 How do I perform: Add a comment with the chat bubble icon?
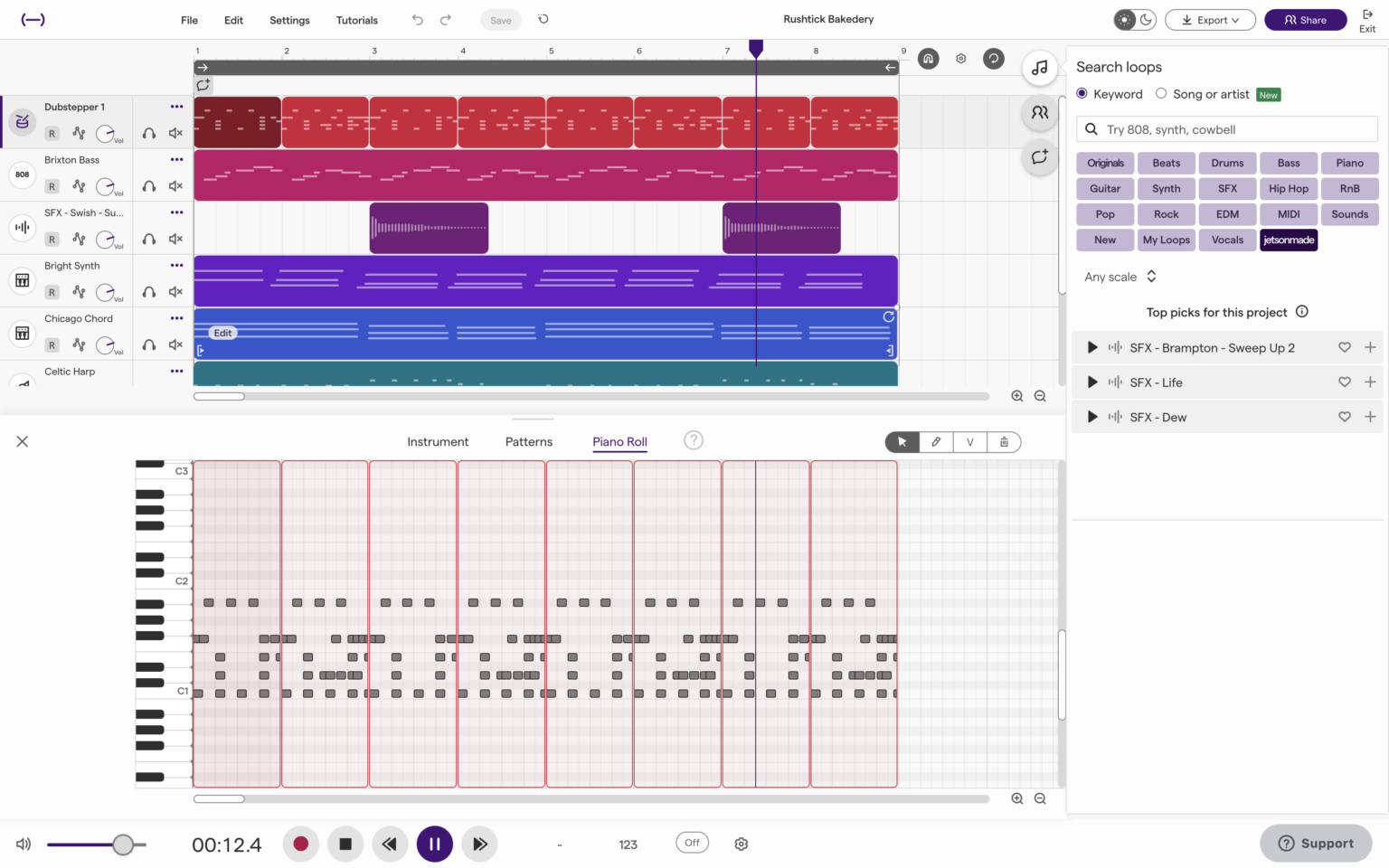click(1039, 156)
